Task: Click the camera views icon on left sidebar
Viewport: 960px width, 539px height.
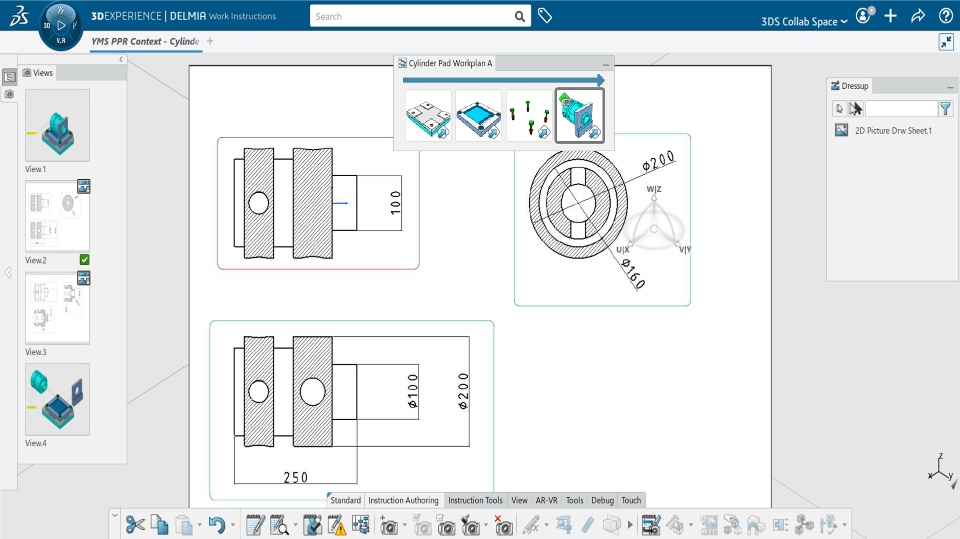Action: pos(9,94)
